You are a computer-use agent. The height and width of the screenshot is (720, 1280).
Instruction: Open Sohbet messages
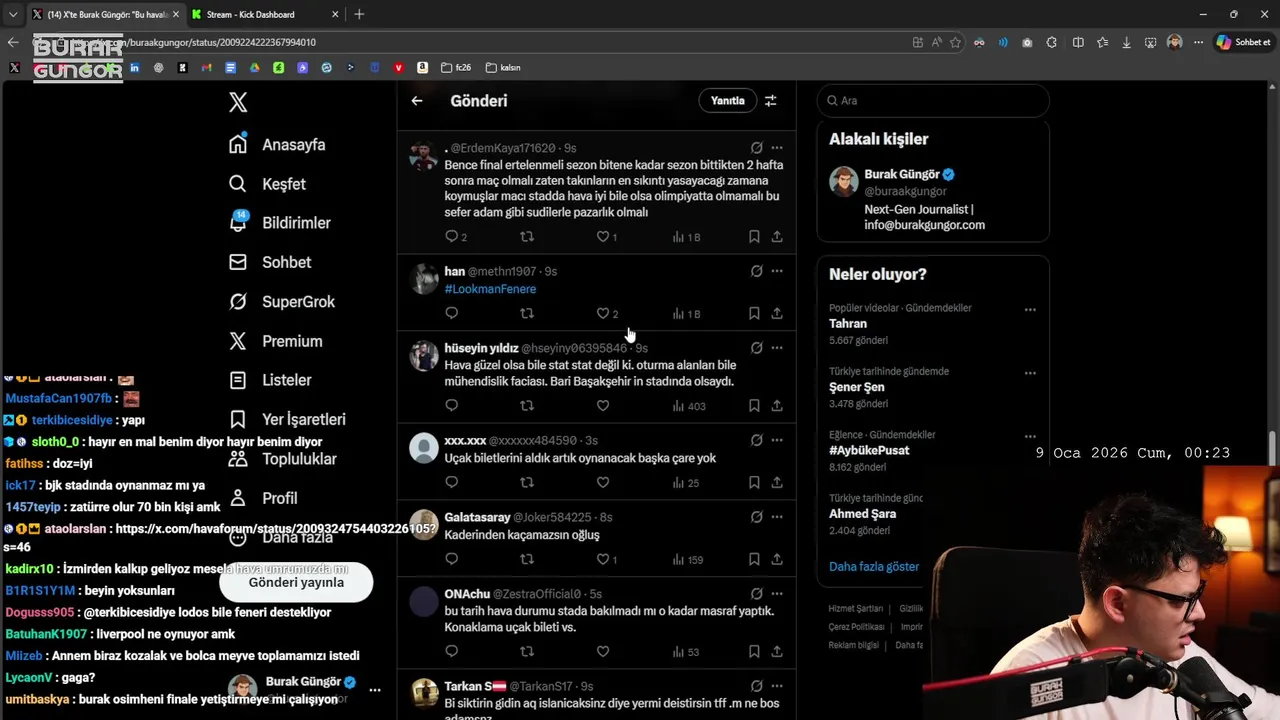pyautogui.click(x=270, y=262)
